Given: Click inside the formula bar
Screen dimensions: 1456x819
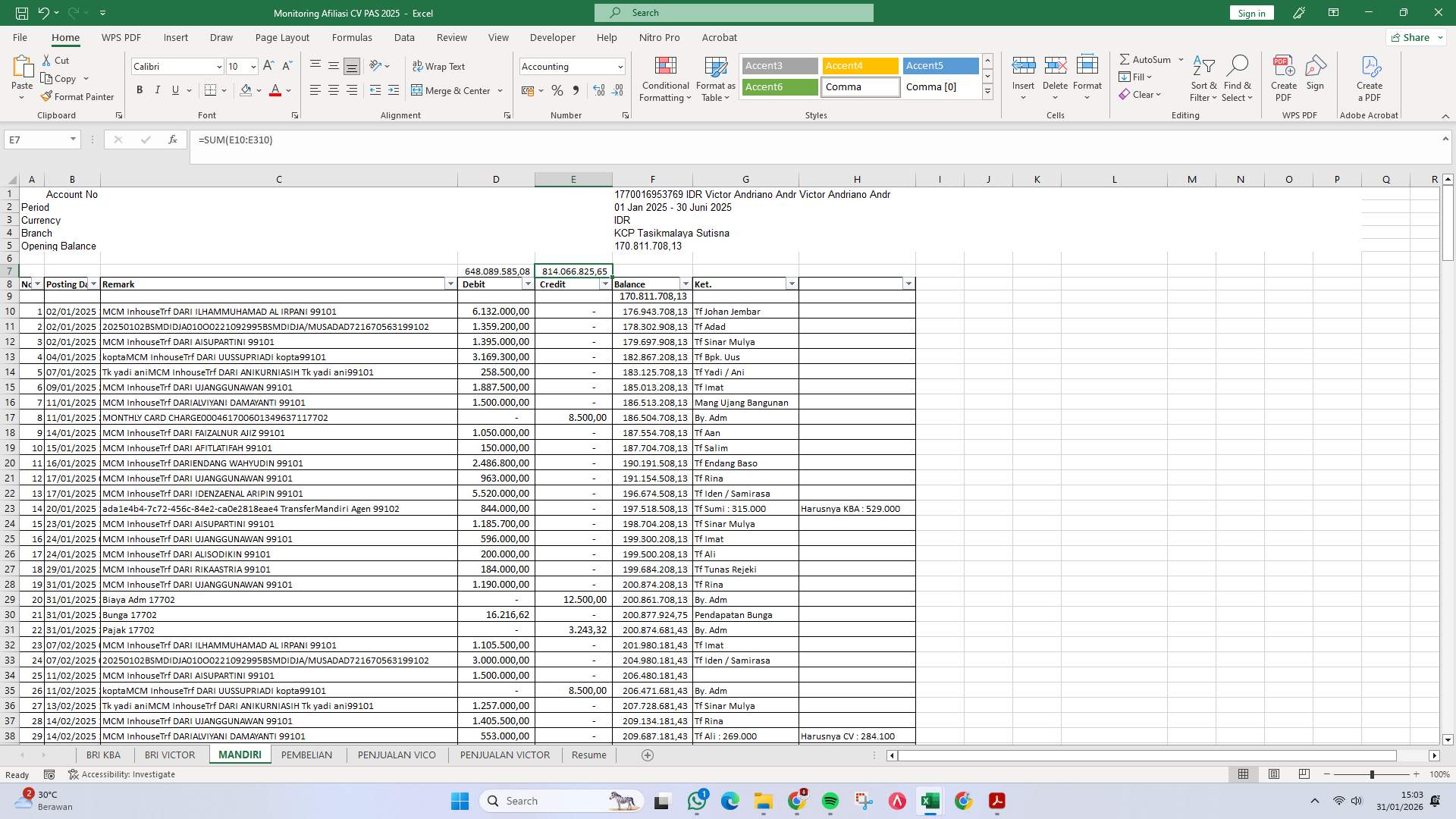Looking at the screenshot, I should [531, 140].
